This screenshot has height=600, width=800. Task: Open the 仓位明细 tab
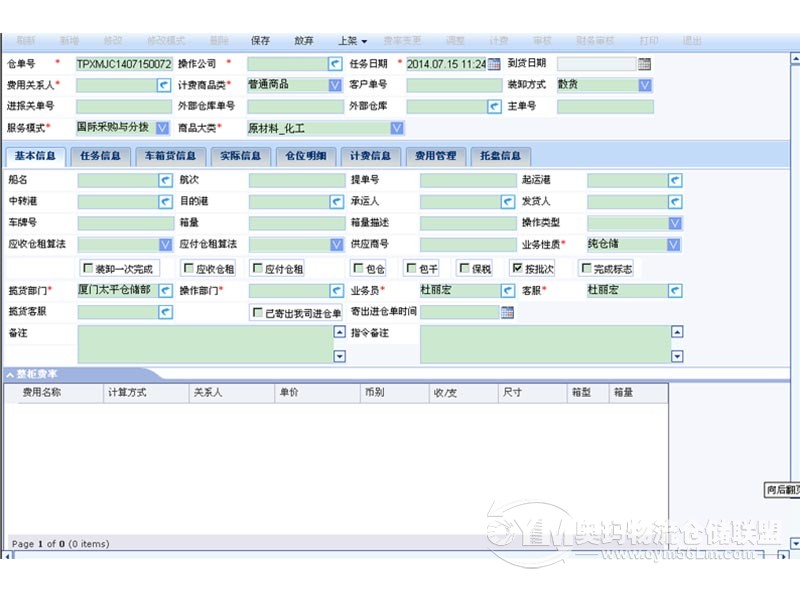[x=306, y=156]
